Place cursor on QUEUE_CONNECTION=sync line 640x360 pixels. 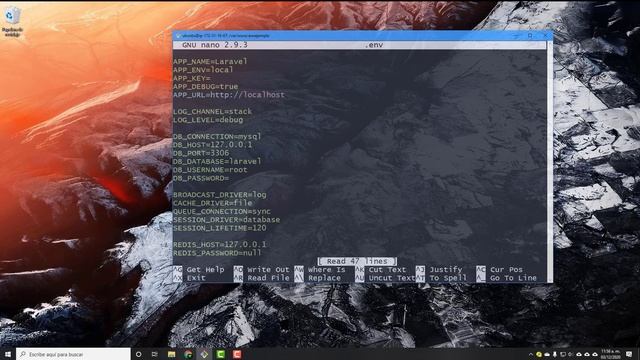pos(222,211)
